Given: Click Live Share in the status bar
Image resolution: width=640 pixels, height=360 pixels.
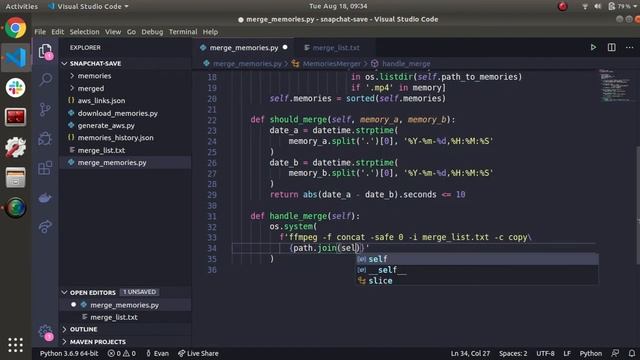Looking at the screenshot, I should pyautogui.click(x=198, y=353).
